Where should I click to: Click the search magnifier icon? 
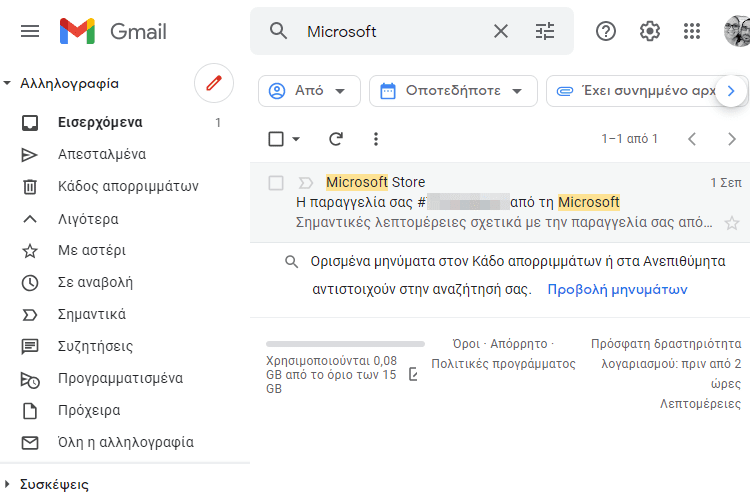point(278,31)
